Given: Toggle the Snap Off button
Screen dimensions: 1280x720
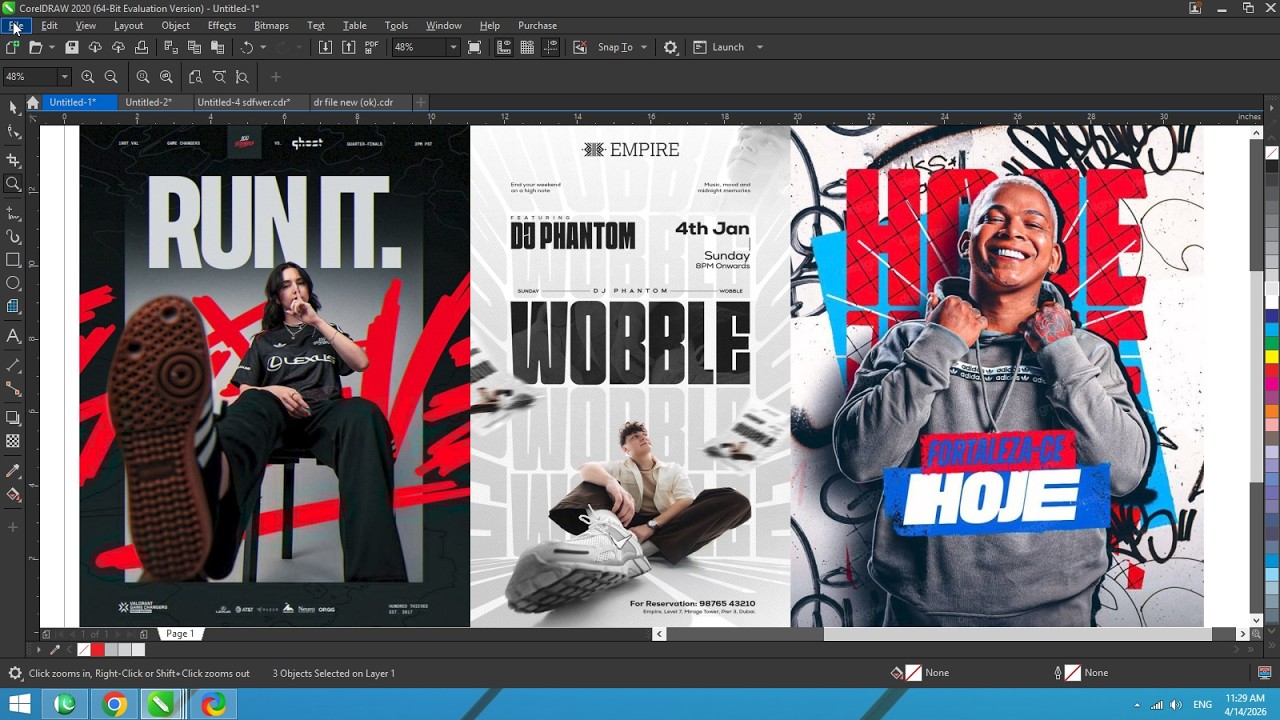Looking at the screenshot, I should [580, 47].
